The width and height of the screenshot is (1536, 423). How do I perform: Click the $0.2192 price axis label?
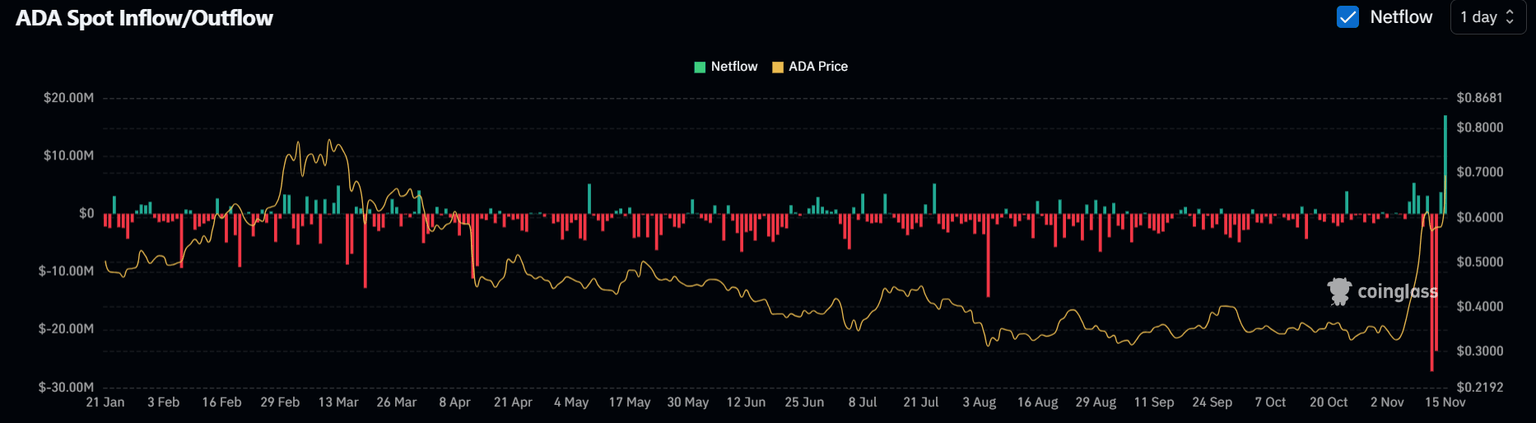[x=1480, y=387]
